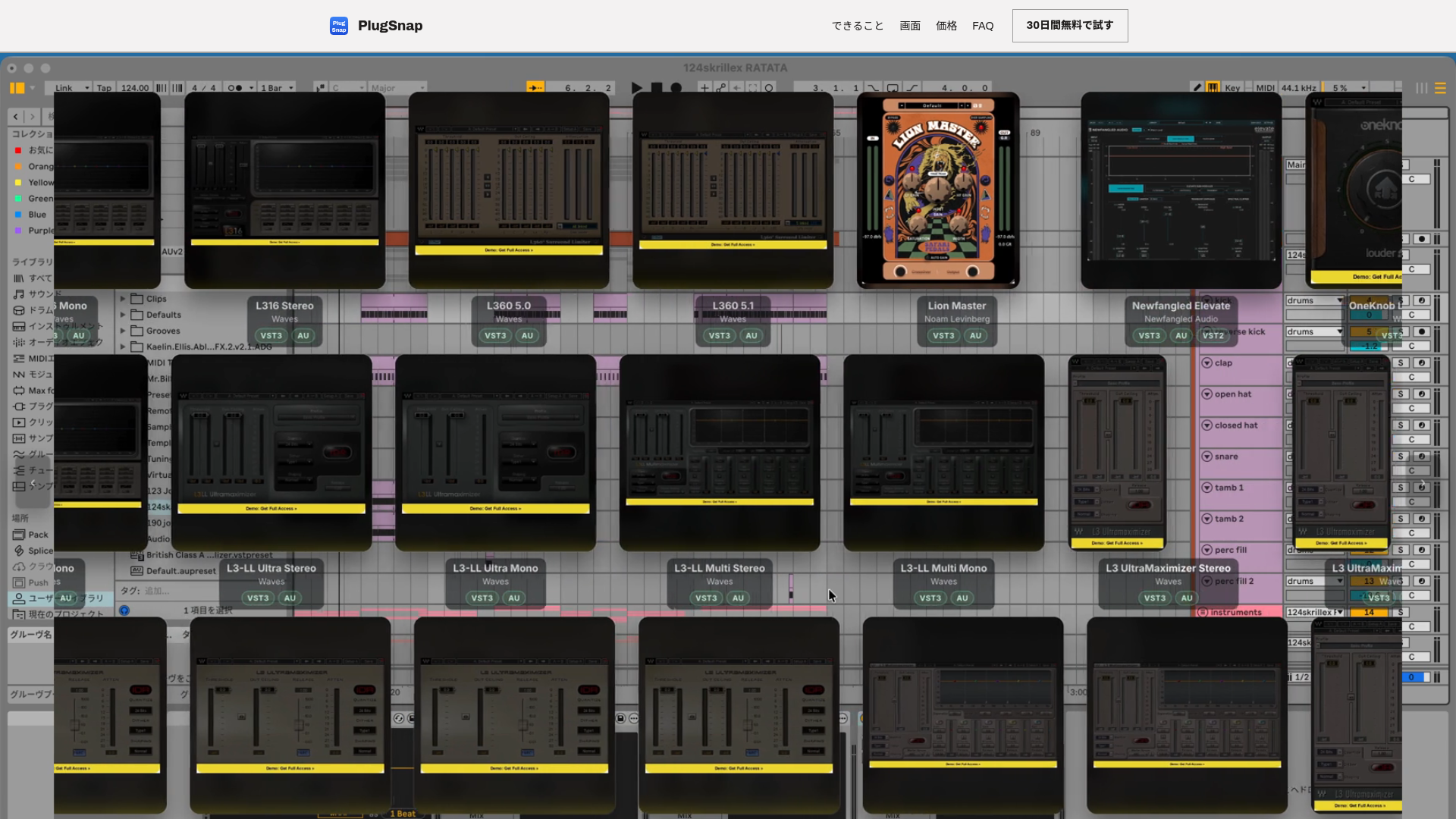Click the Arrangement Record button
Screen dimensions: 1456x819
click(676, 88)
